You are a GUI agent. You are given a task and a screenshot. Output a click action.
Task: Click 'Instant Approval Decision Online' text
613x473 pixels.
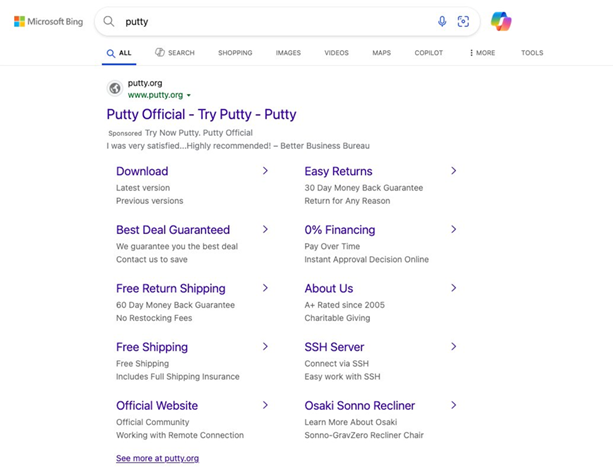(366, 260)
